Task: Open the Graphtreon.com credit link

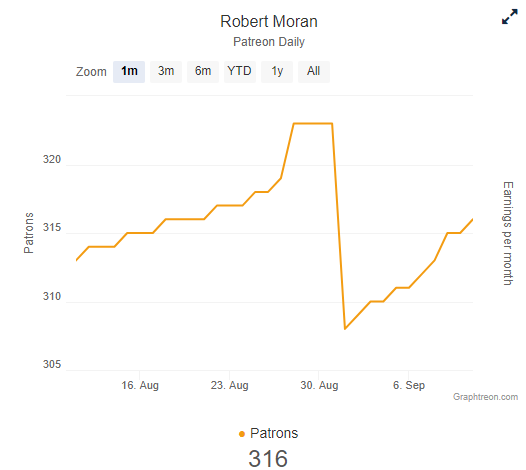Action: point(485,397)
